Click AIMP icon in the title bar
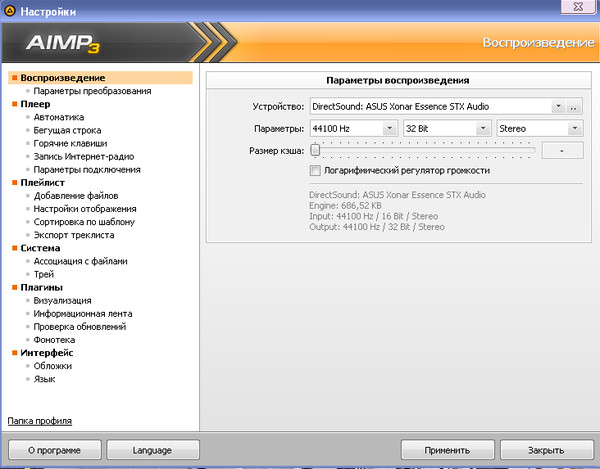The height and width of the screenshot is (469, 600). point(10,11)
